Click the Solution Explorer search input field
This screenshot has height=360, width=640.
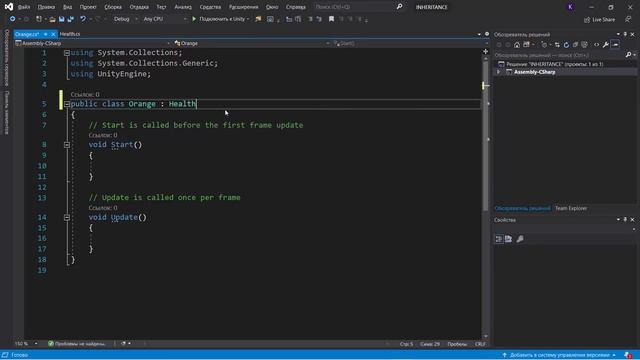(559, 55)
